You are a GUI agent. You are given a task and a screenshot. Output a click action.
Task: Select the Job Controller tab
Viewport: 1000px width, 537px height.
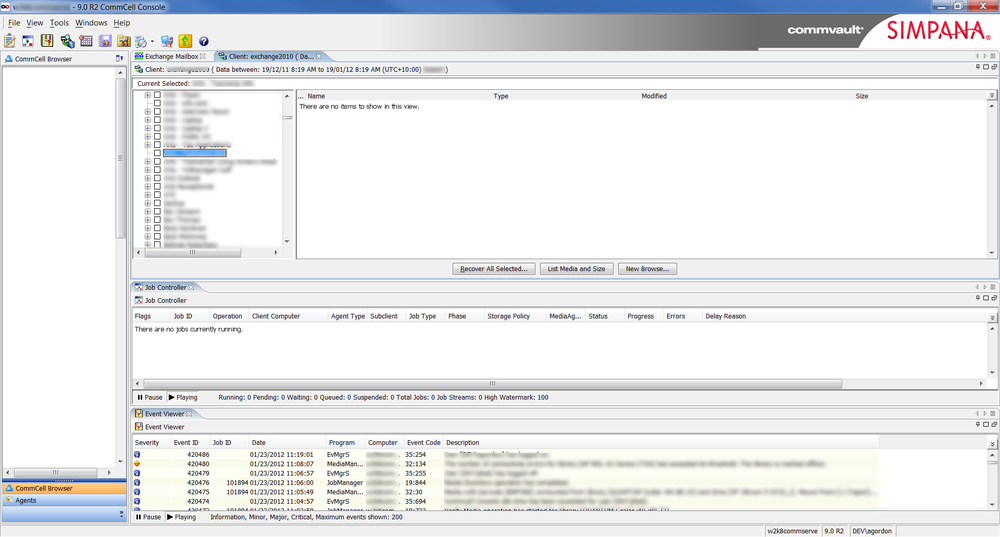[x=165, y=288]
